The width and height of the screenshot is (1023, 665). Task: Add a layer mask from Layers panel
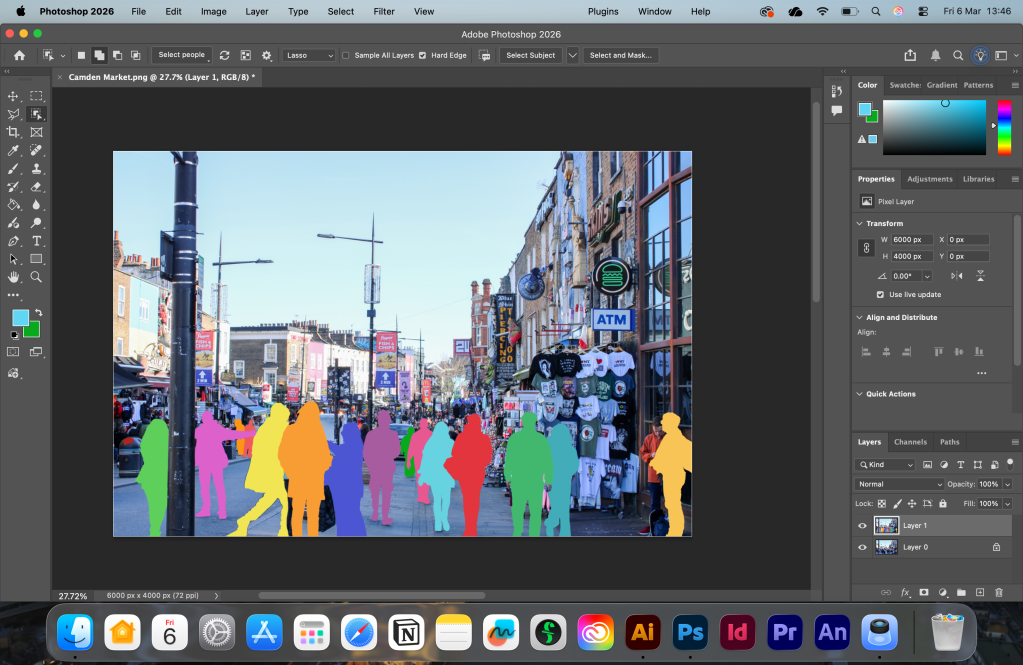[x=923, y=592]
